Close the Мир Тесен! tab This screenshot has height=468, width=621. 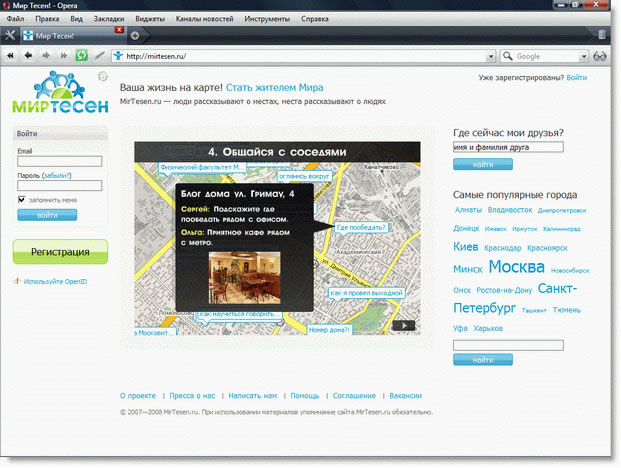119,30
